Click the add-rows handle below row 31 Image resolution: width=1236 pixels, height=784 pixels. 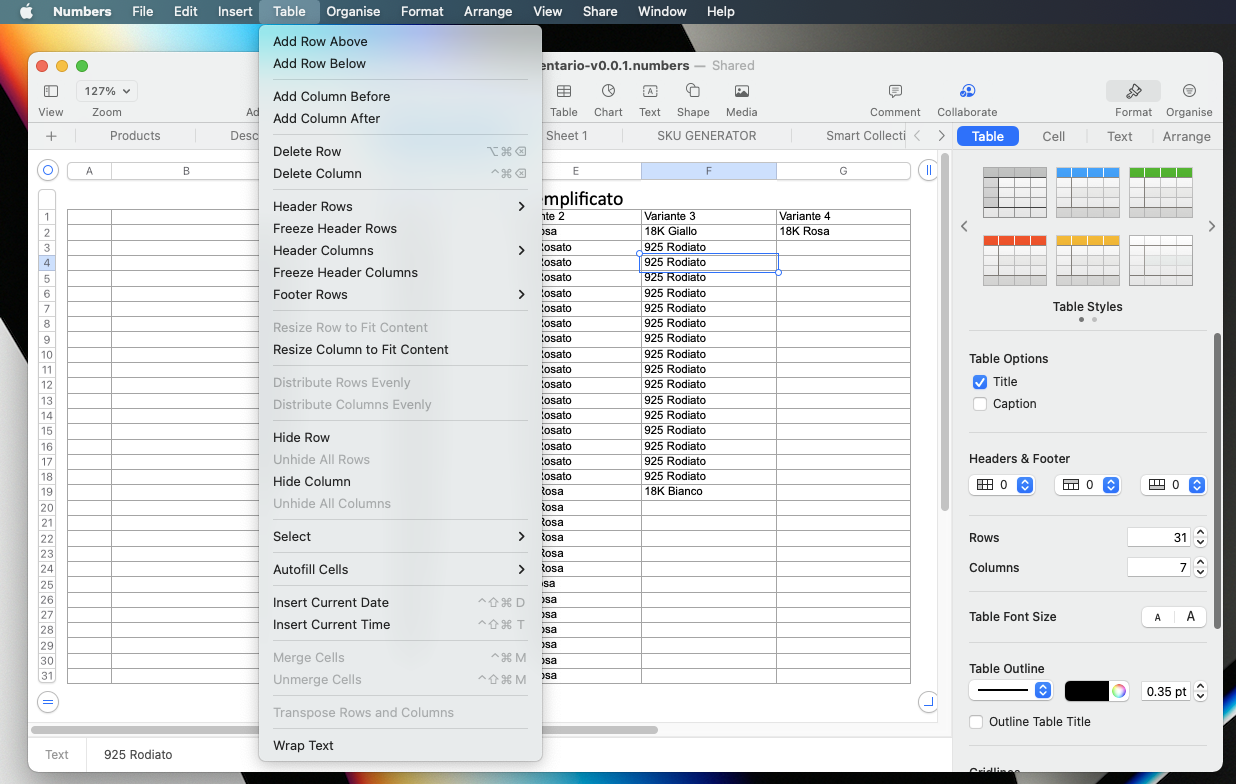tap(48, 702)
